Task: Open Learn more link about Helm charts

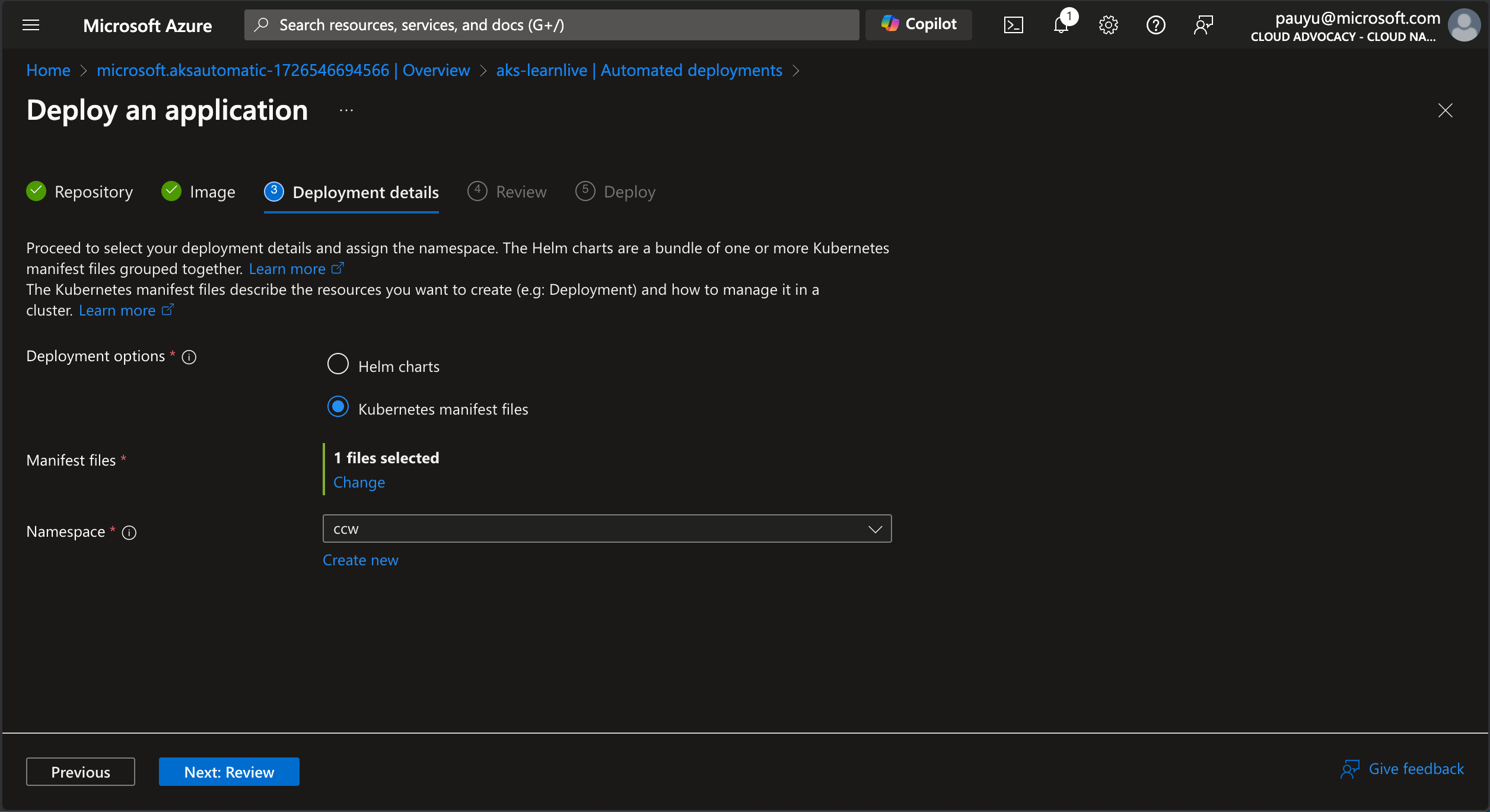Action: point(287,269)
